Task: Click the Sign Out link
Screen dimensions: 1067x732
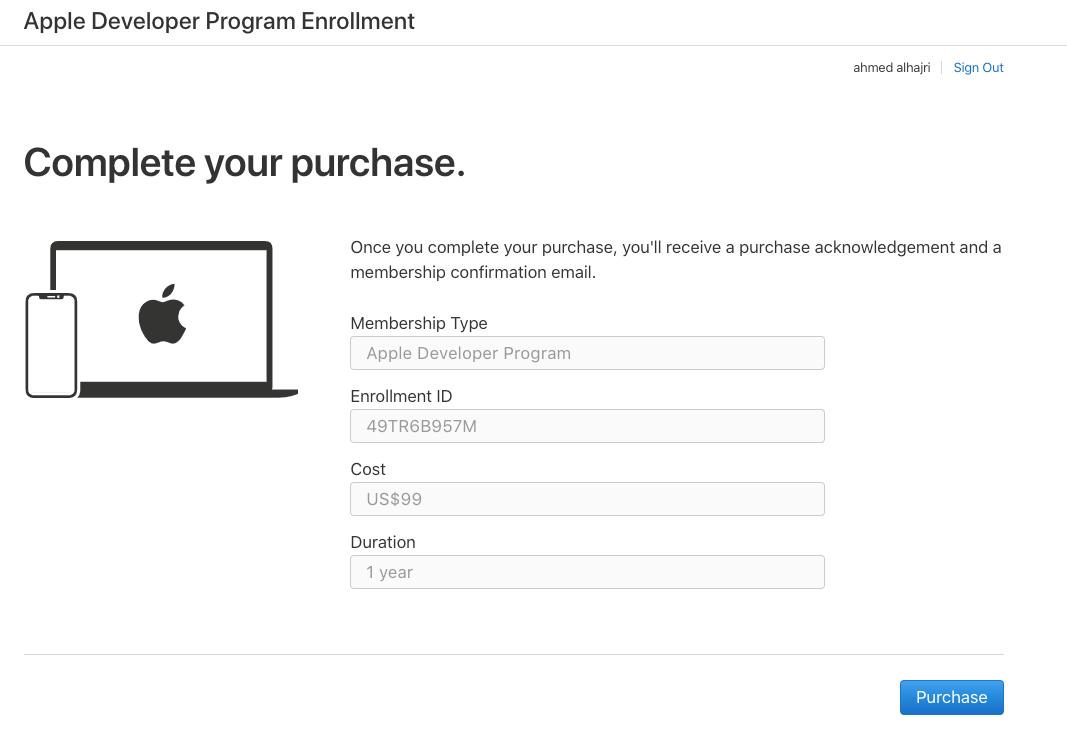Action: coord(977,67)
